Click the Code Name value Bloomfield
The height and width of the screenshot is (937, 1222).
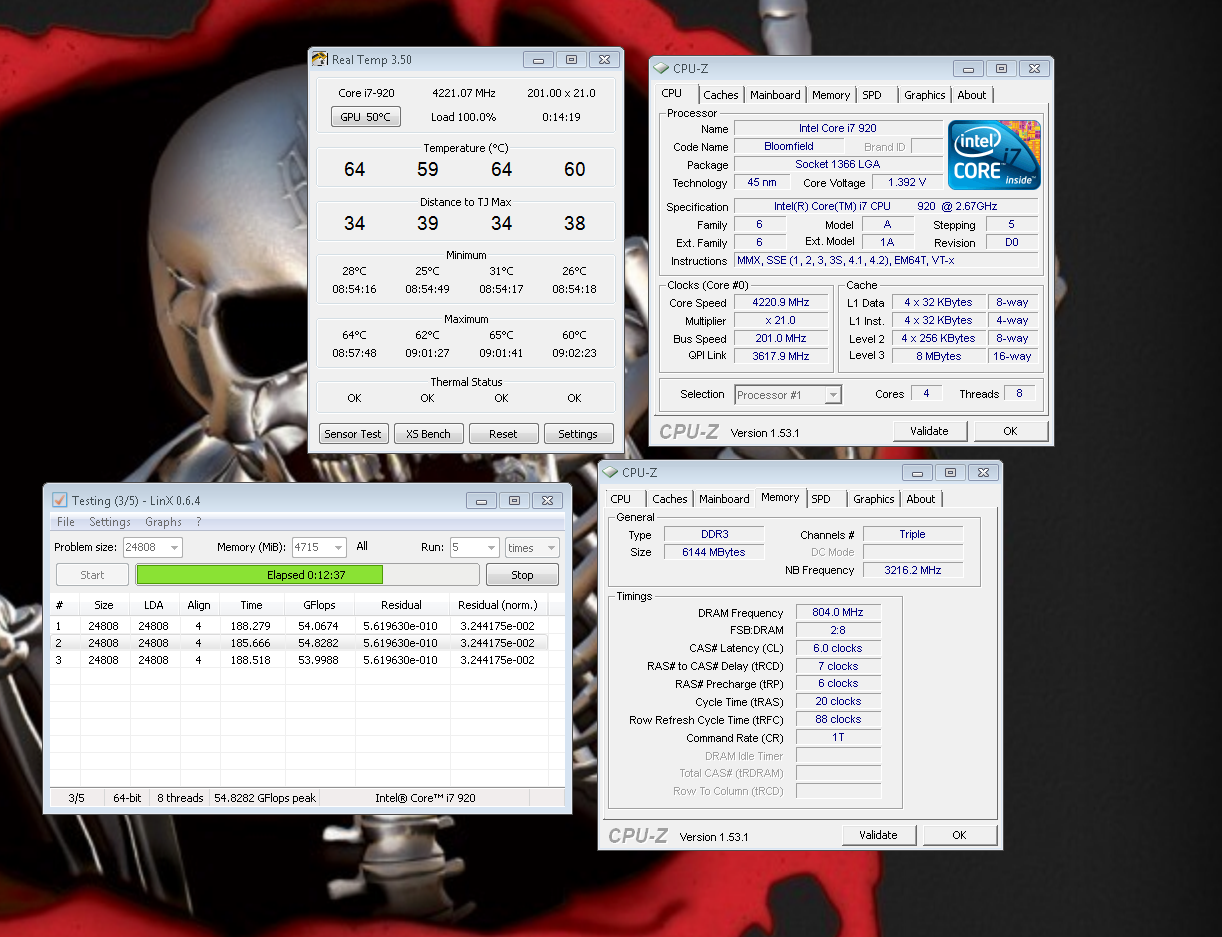(789, 147)
